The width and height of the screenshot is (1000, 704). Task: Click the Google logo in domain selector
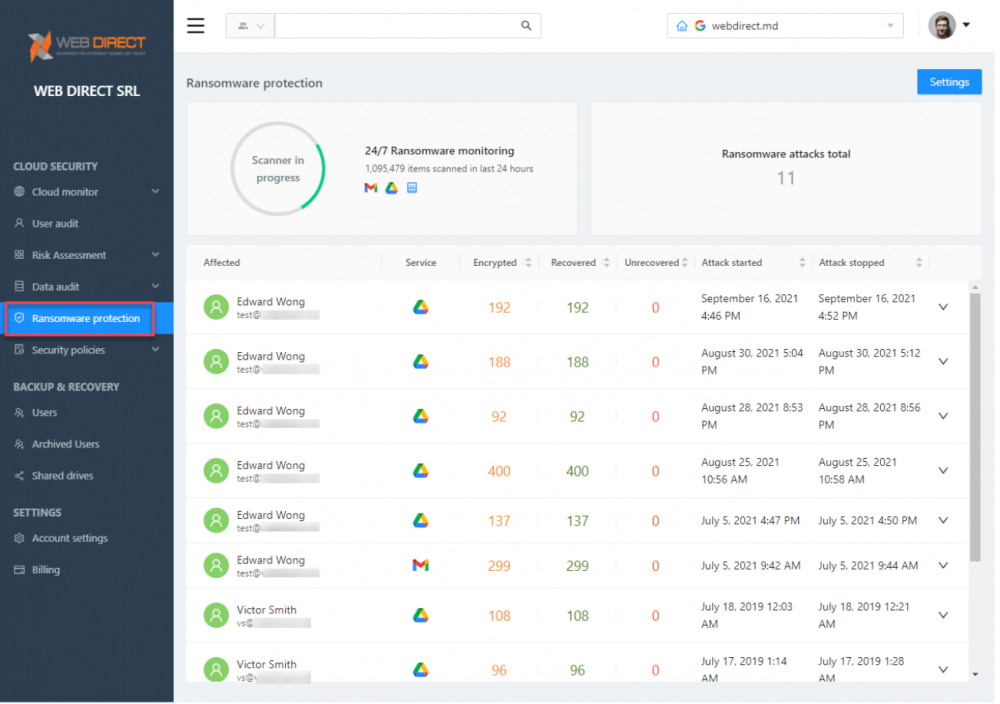[700, 26]
